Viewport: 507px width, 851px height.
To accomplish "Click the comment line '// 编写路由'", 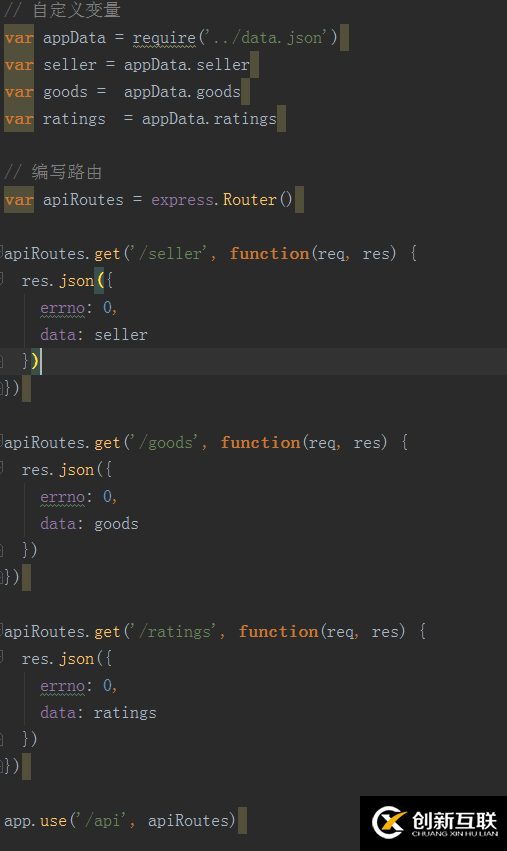I will point(53,172).
